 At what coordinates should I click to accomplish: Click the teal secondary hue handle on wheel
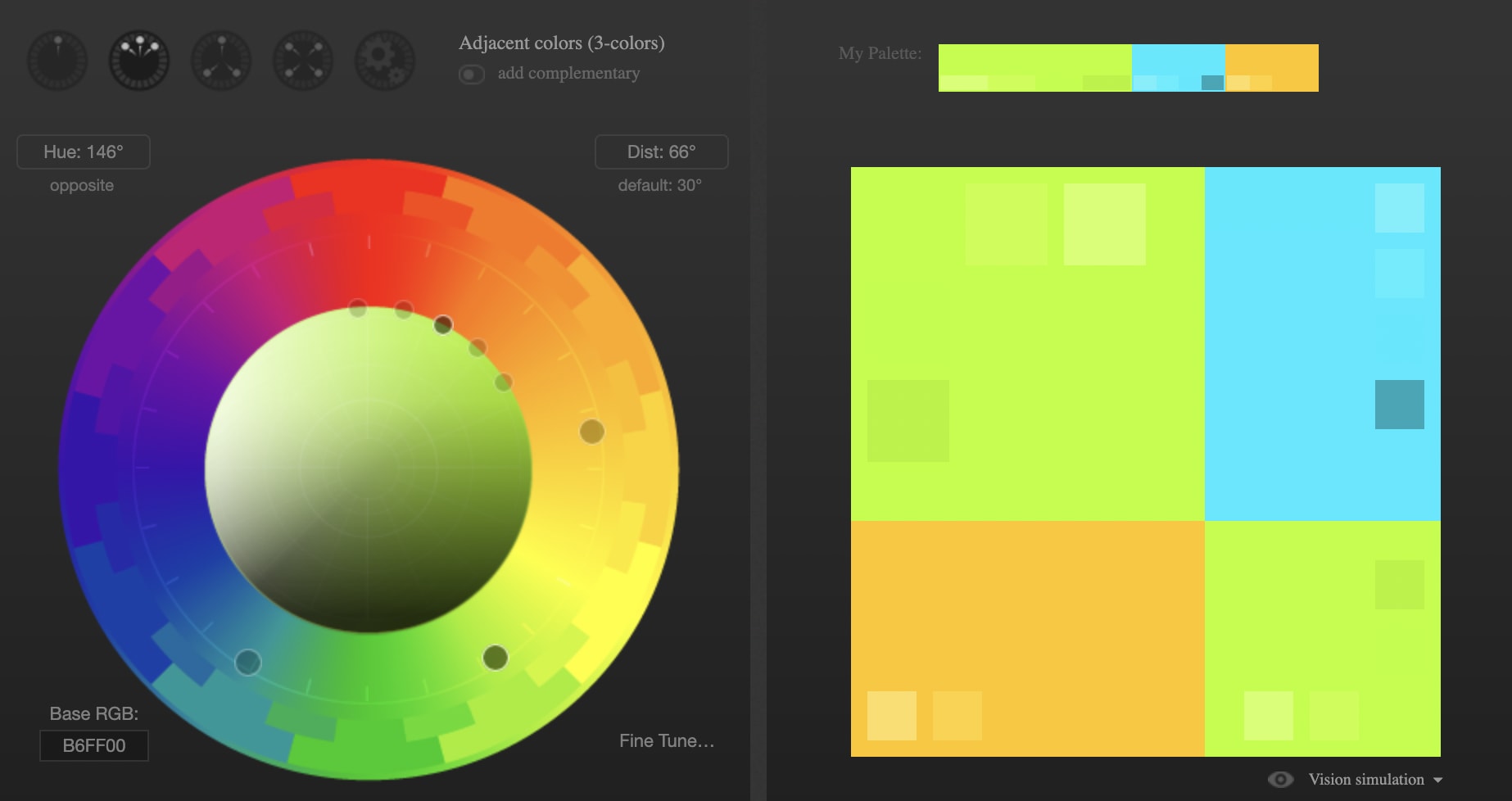coord(248,662)
